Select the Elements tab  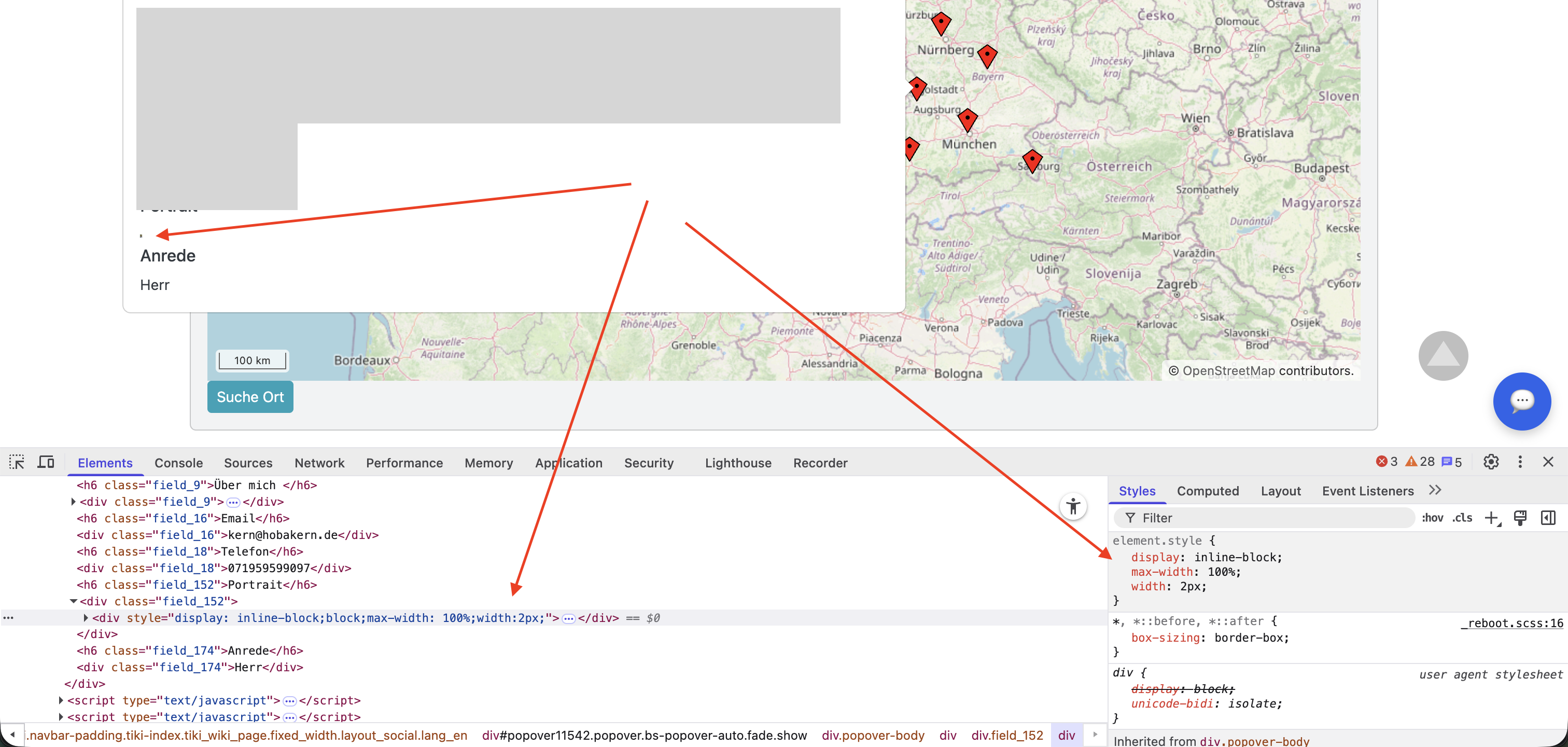tap(105, 463)
